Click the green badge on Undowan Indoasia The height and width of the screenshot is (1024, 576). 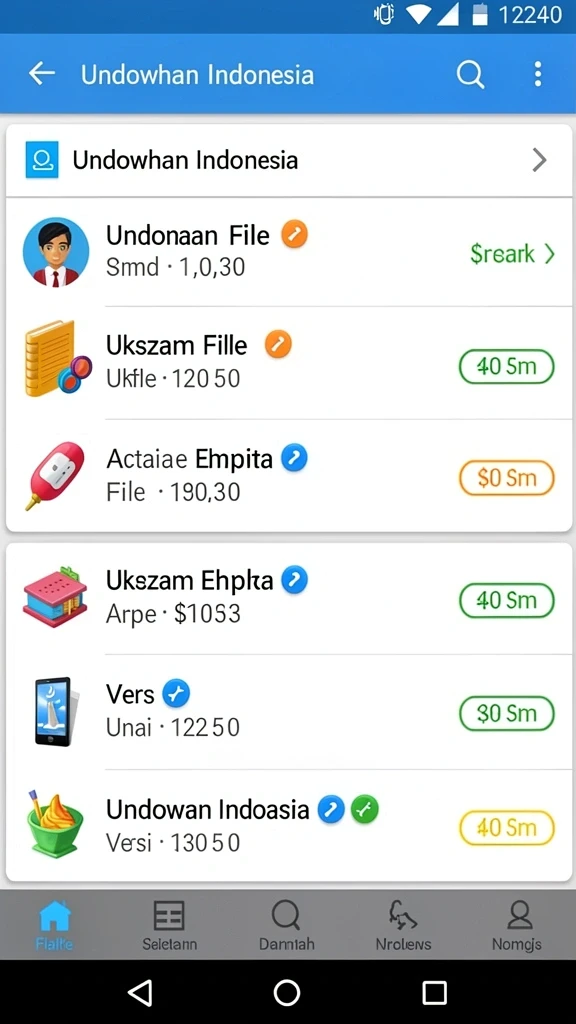click(364, 809)
